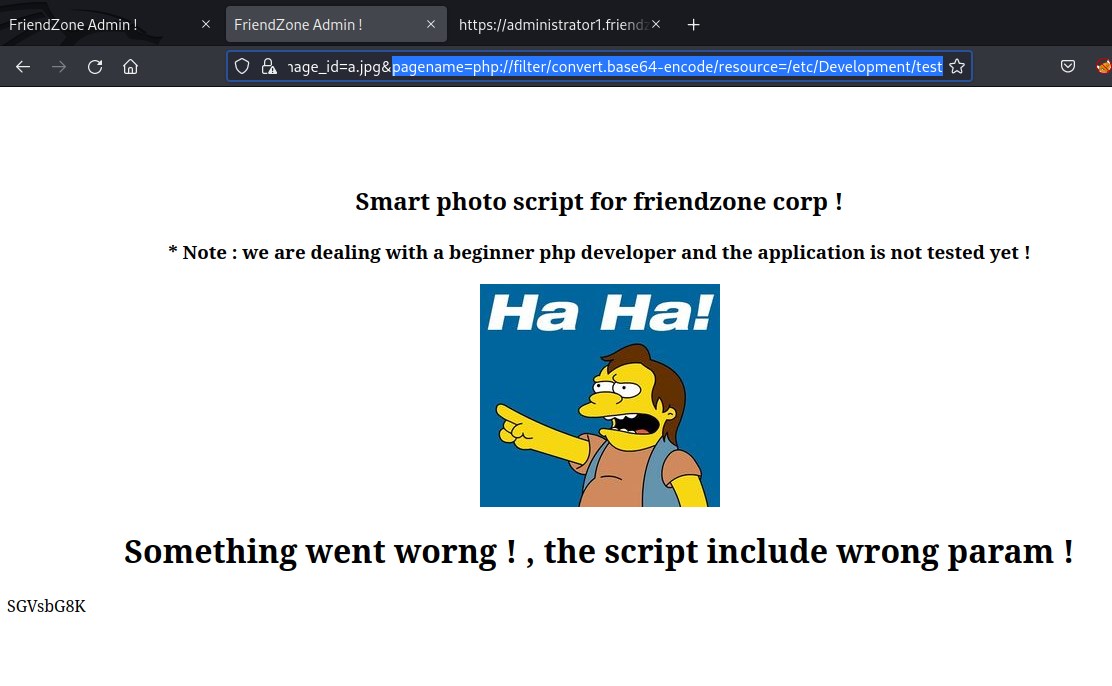The height and width of the screenshot is (686, 1112).
Task: Show connection security lock info
Action: click(x=269, y=67)
